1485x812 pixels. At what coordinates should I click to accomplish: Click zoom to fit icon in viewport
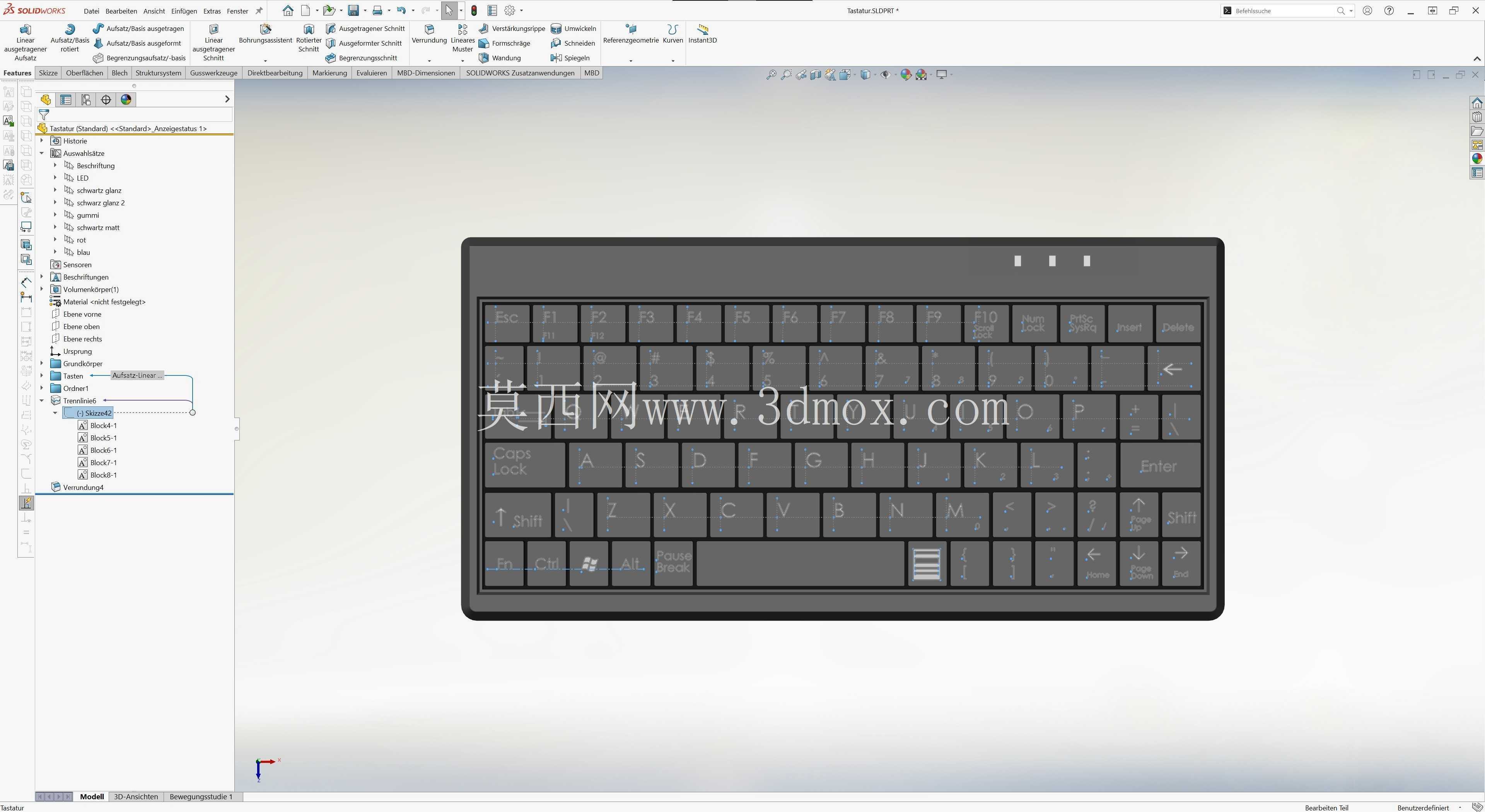(x=771, y=74)
